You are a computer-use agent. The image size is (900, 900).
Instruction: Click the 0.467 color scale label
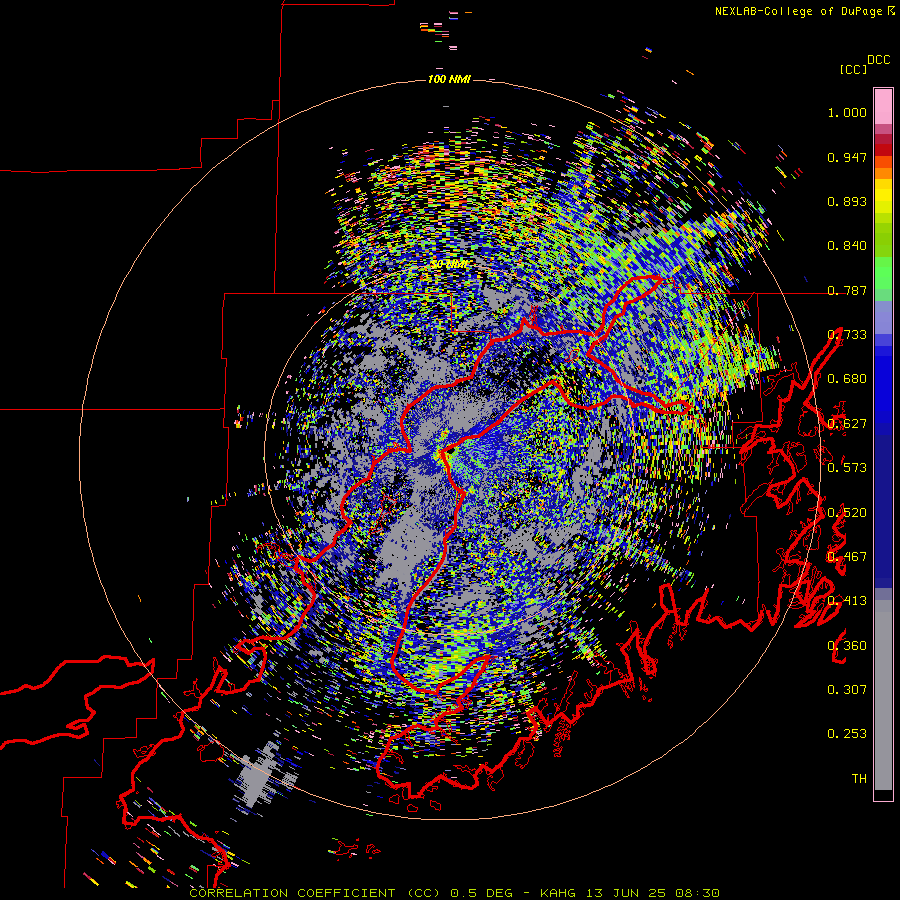[847, 557]
